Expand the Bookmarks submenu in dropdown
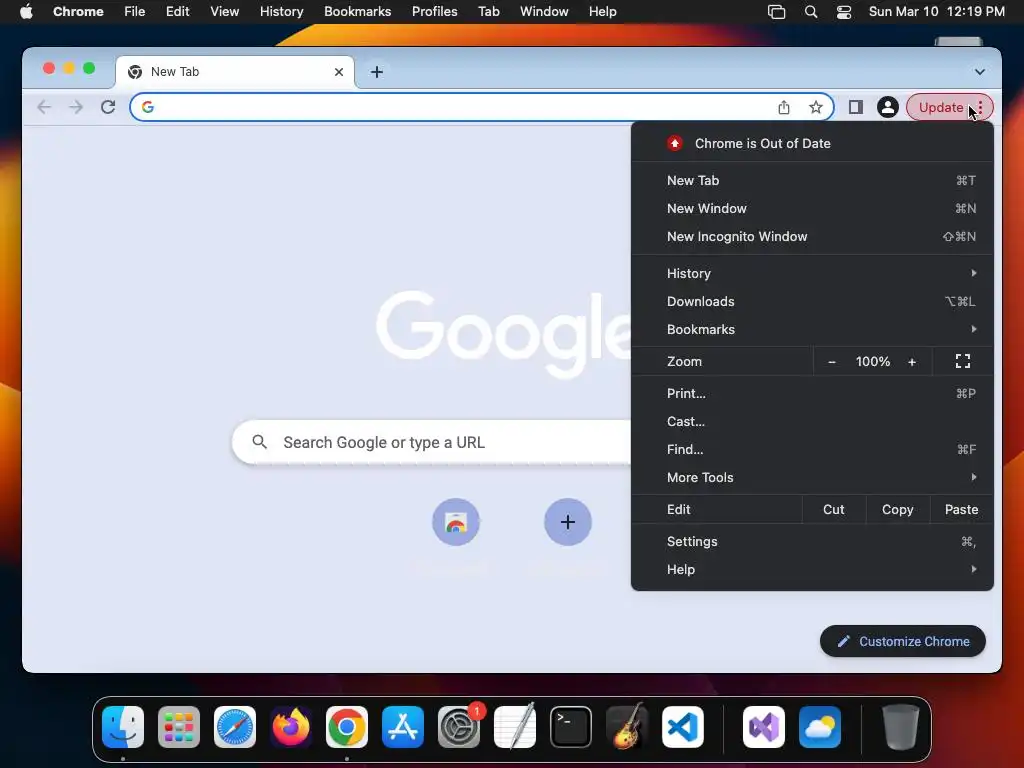Viewport: 1024px width, 768px height. click(812, 329)
